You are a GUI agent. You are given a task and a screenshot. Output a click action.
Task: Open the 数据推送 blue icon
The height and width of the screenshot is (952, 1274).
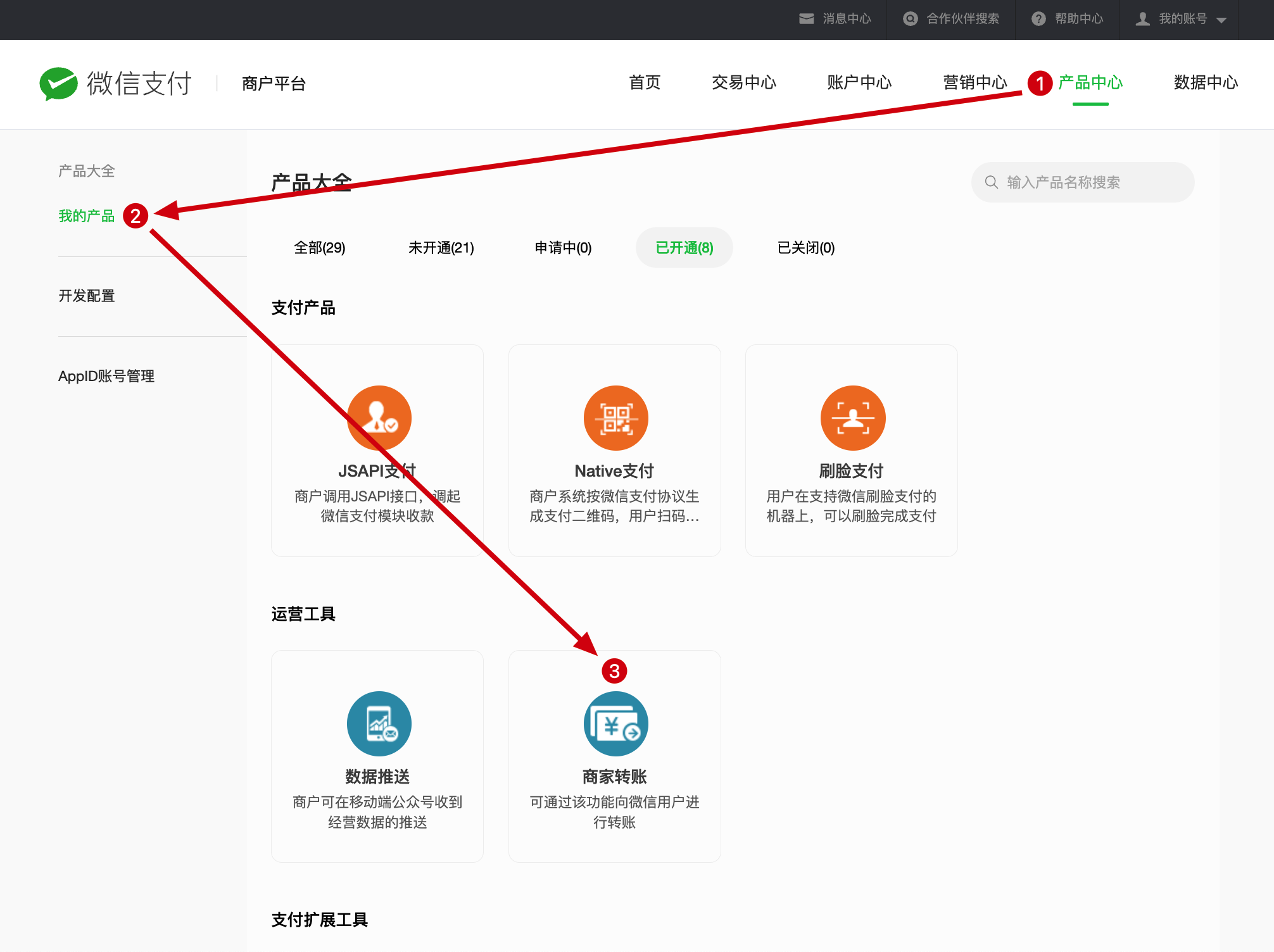(x=379, y=723)
